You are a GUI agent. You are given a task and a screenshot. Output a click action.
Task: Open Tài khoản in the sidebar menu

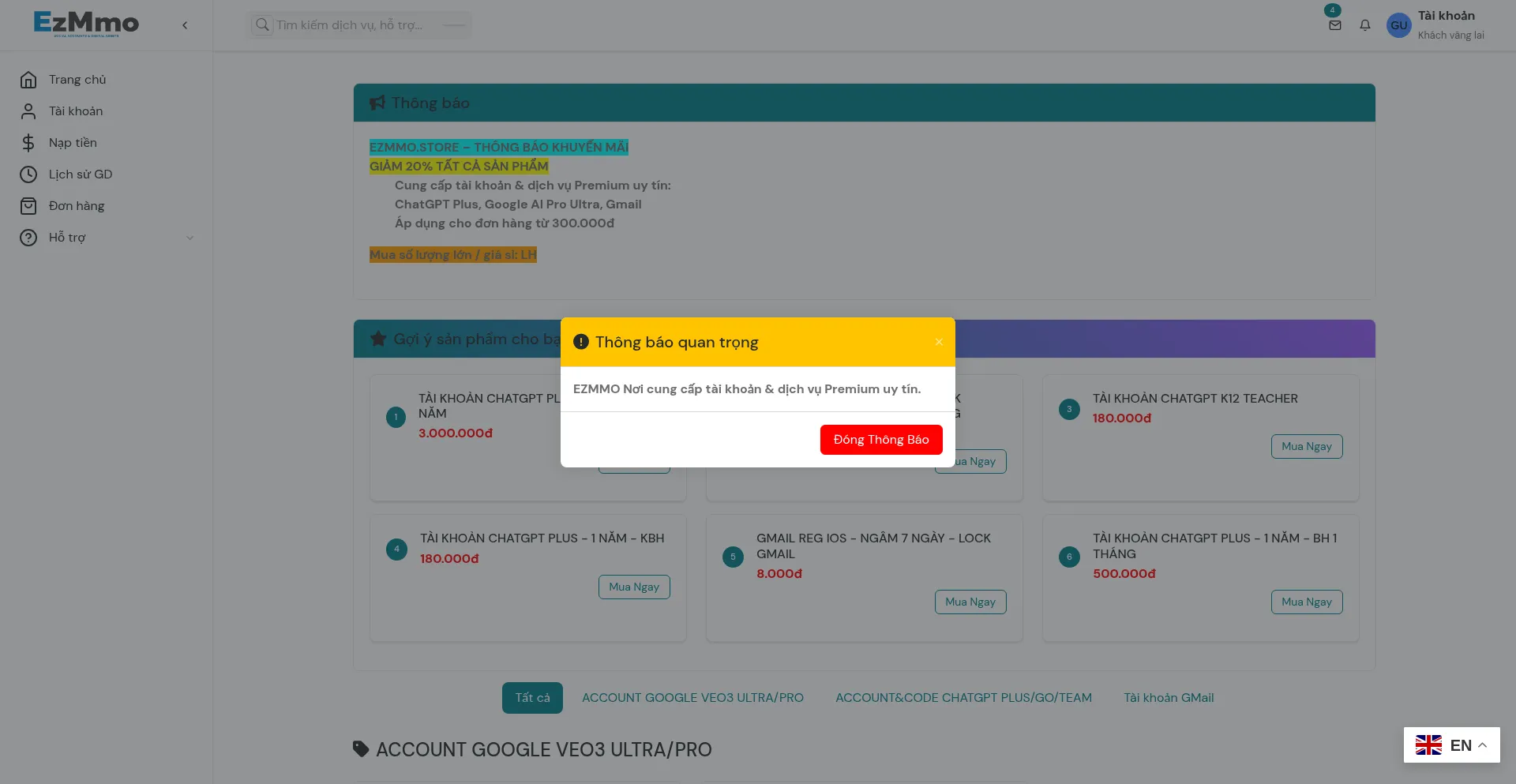(x=76, y=111)
